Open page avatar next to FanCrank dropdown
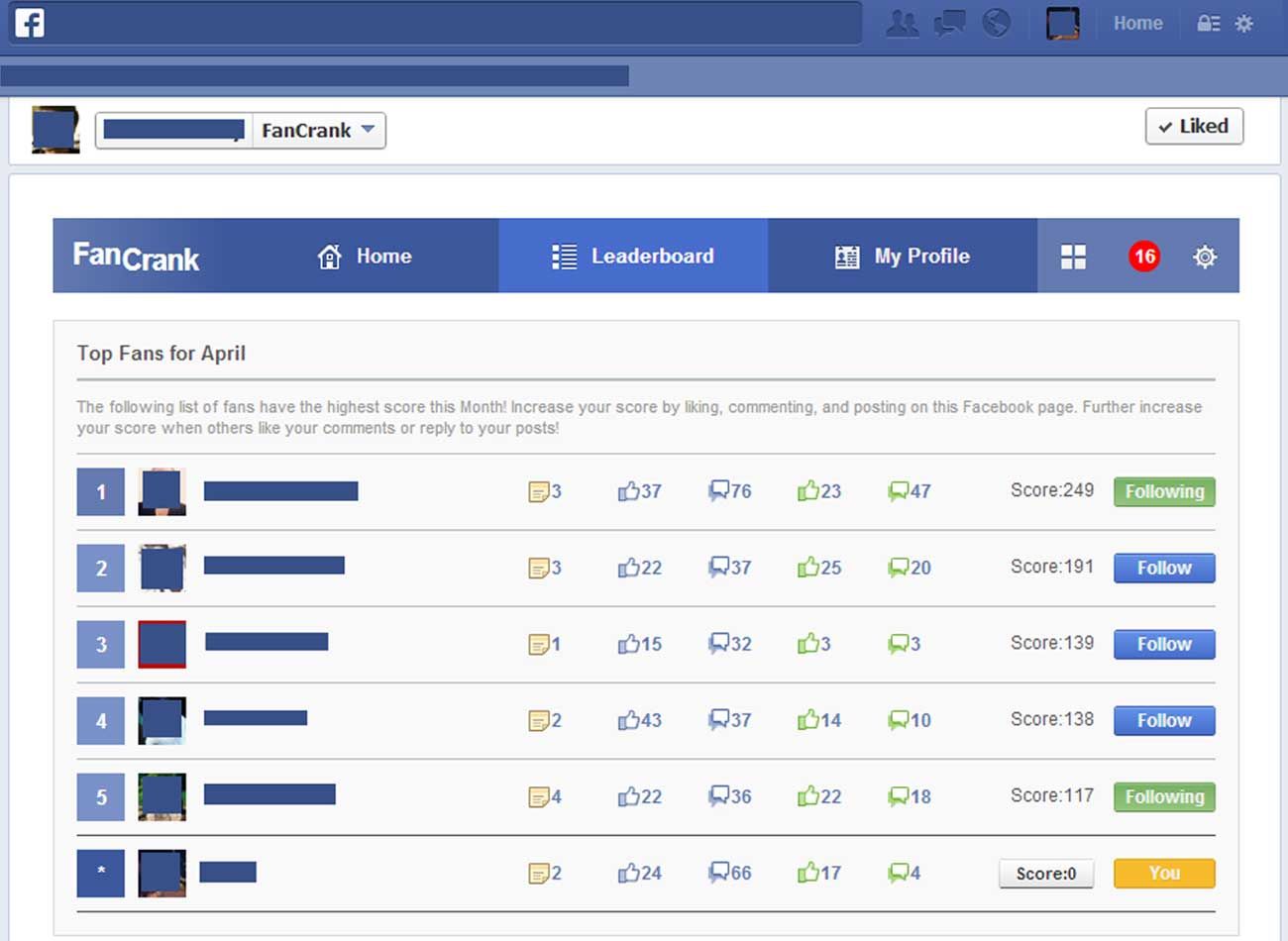The image size is (1288, 941). coord(55,130)
